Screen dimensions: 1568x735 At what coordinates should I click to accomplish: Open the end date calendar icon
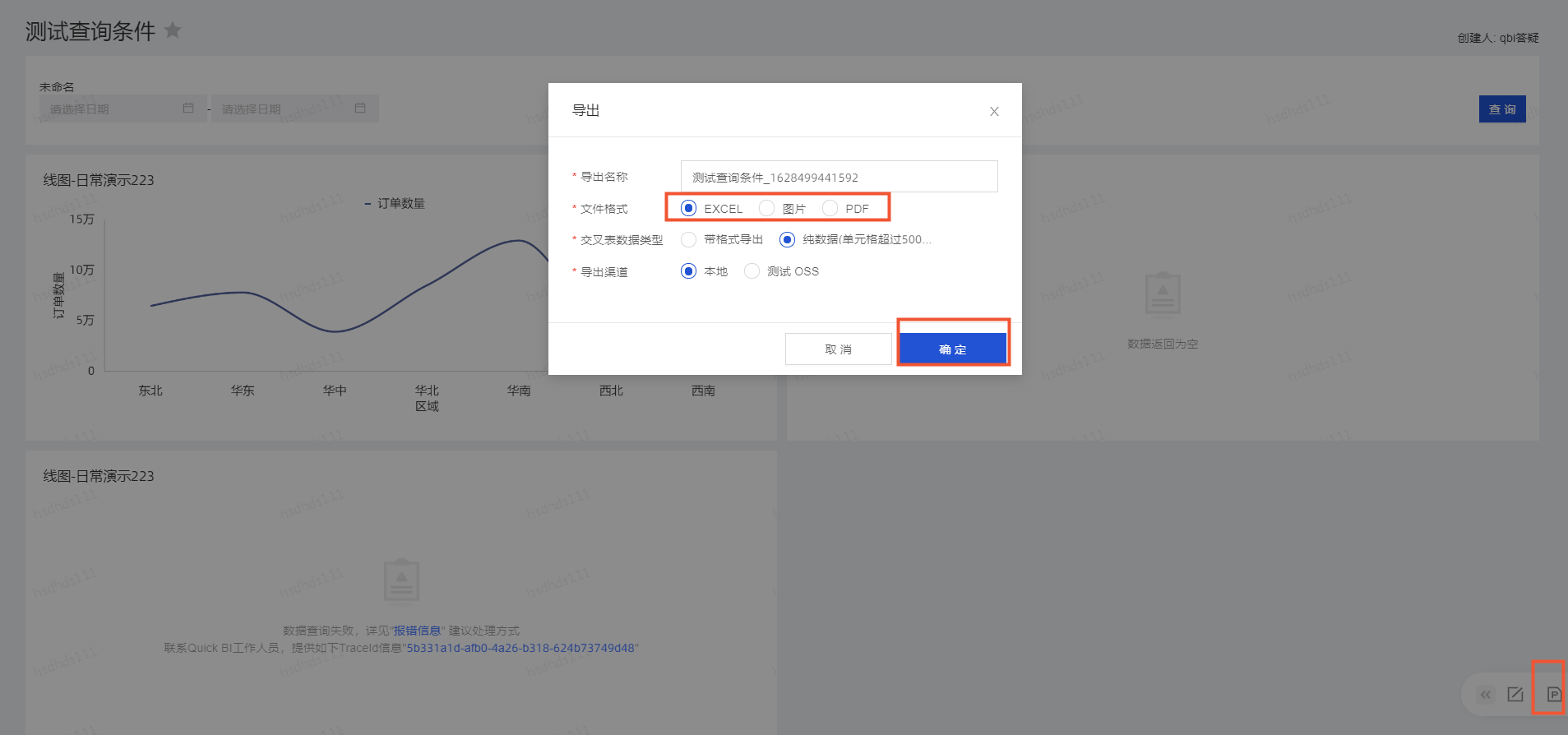pos(360,109)
